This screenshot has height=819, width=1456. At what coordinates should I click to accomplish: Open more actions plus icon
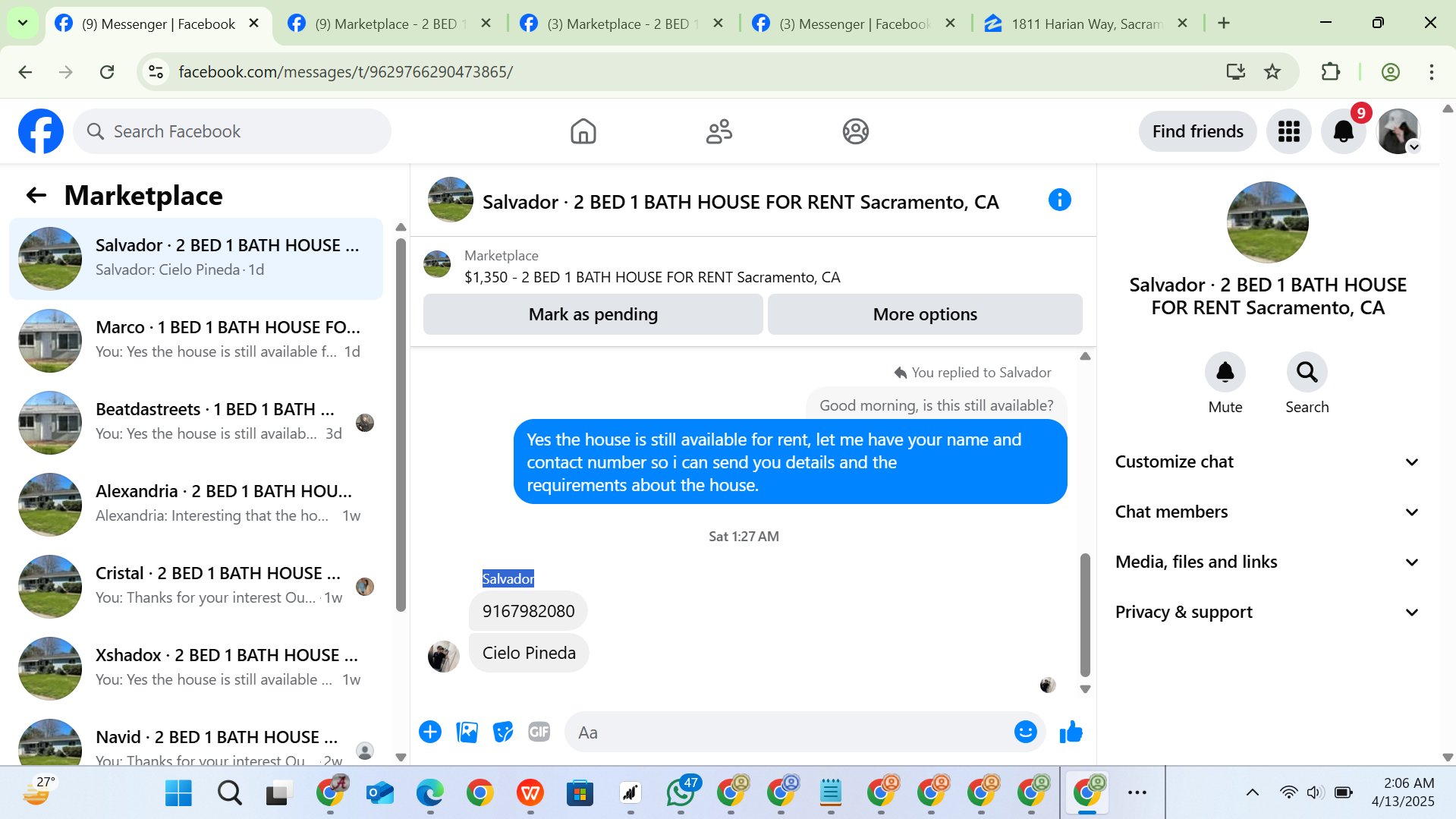[430, 732]
